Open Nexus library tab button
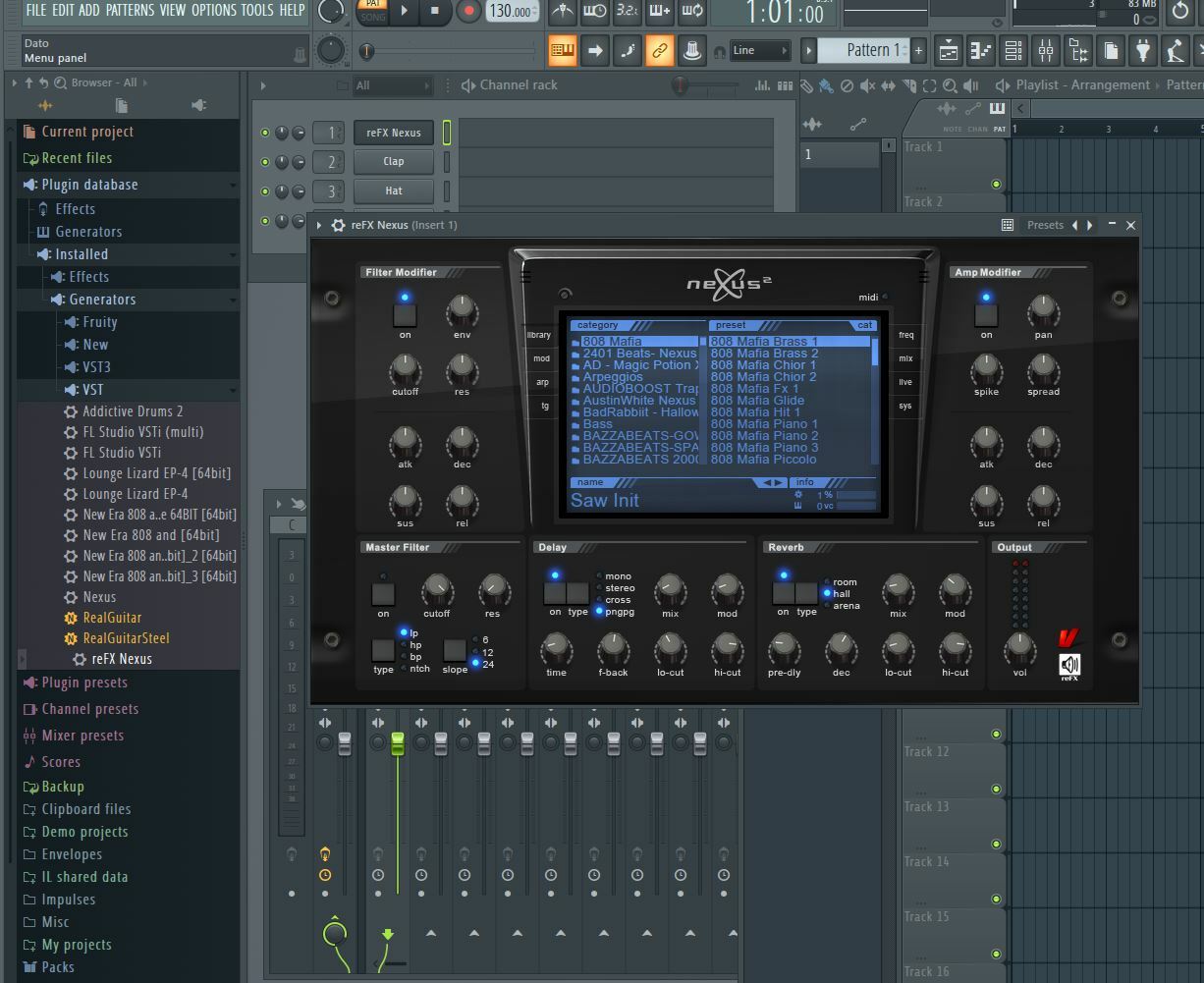The height and width of the screenshot is (983, 1204). (x=539, y=335)
